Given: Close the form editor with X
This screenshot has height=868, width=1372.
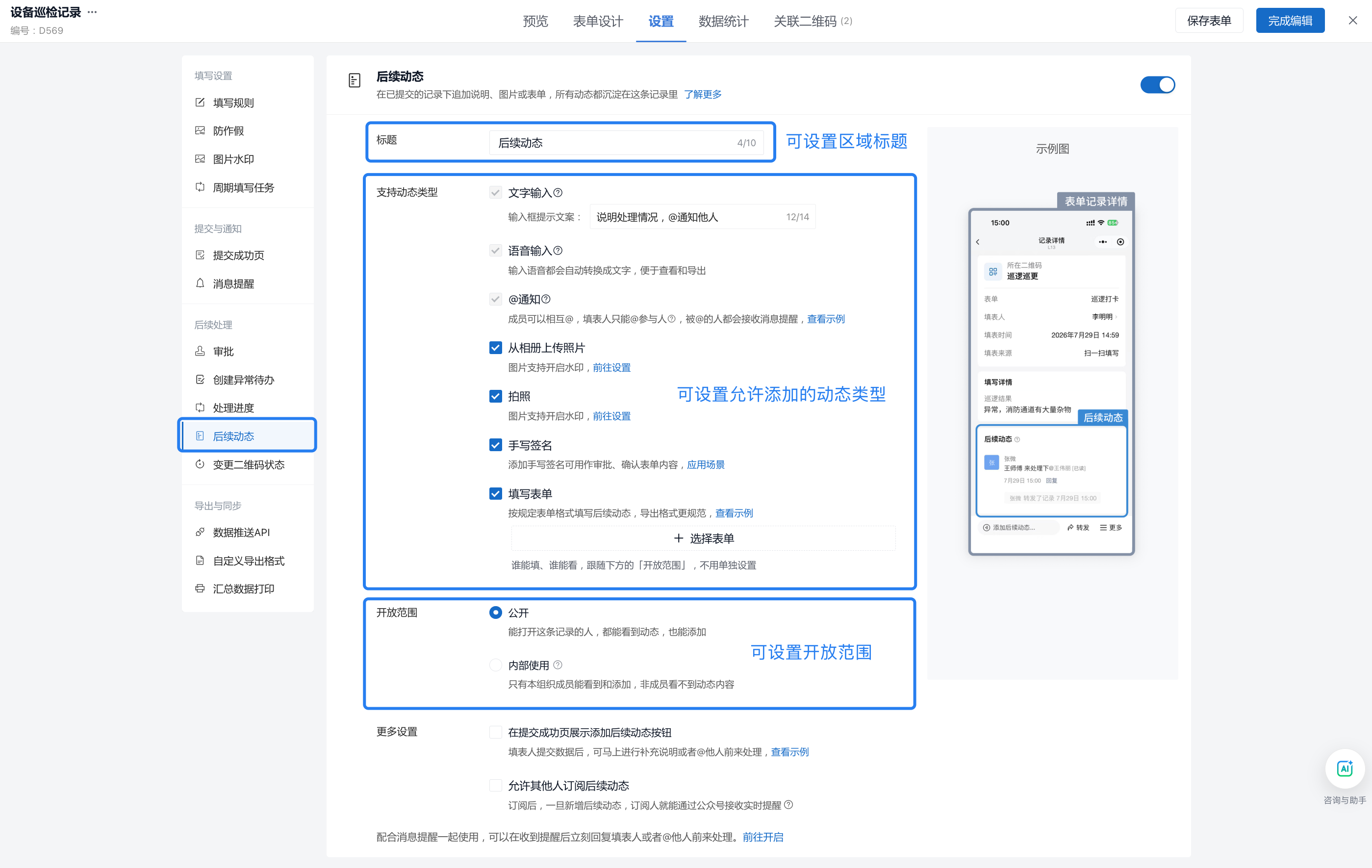Looking at the screenshot, I should (x=1352, y=21).
